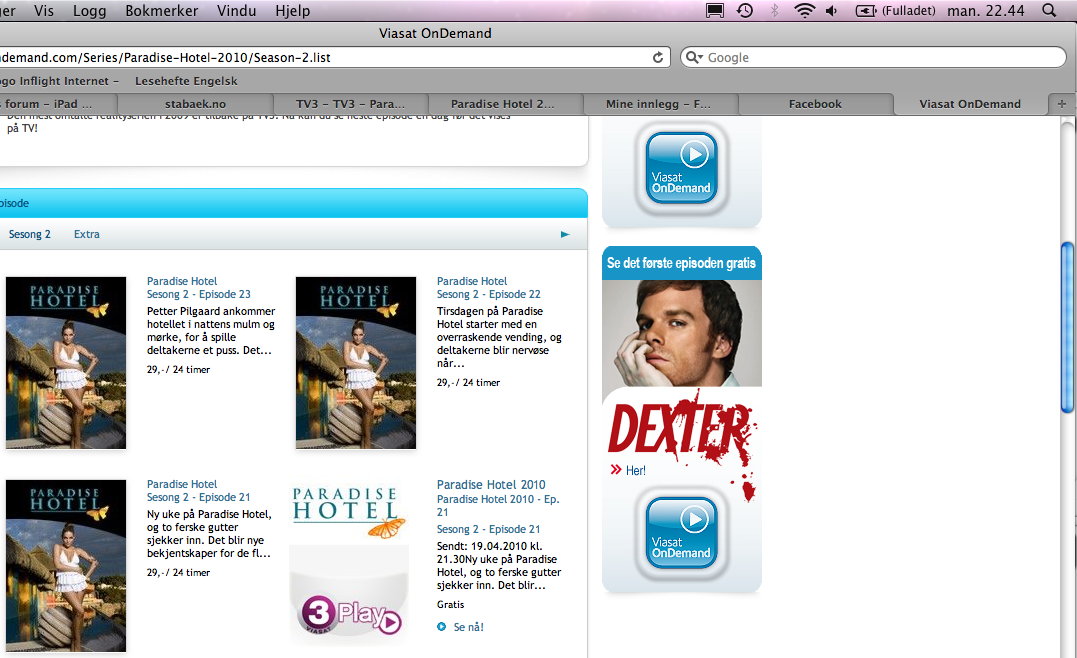Switch to the Mine innlegg tab
Screen dimensions: 1077x658
pyautogui.click(x=661, y=104)
